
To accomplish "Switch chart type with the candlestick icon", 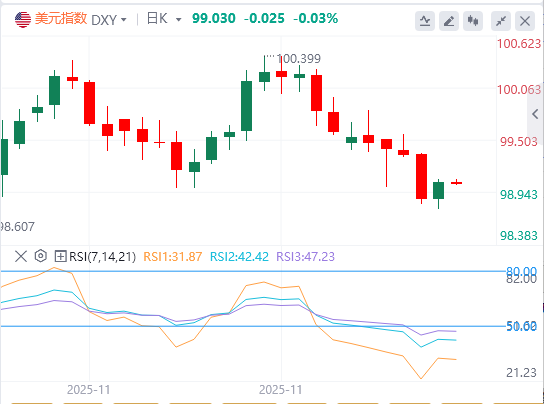I will point(473,21).
